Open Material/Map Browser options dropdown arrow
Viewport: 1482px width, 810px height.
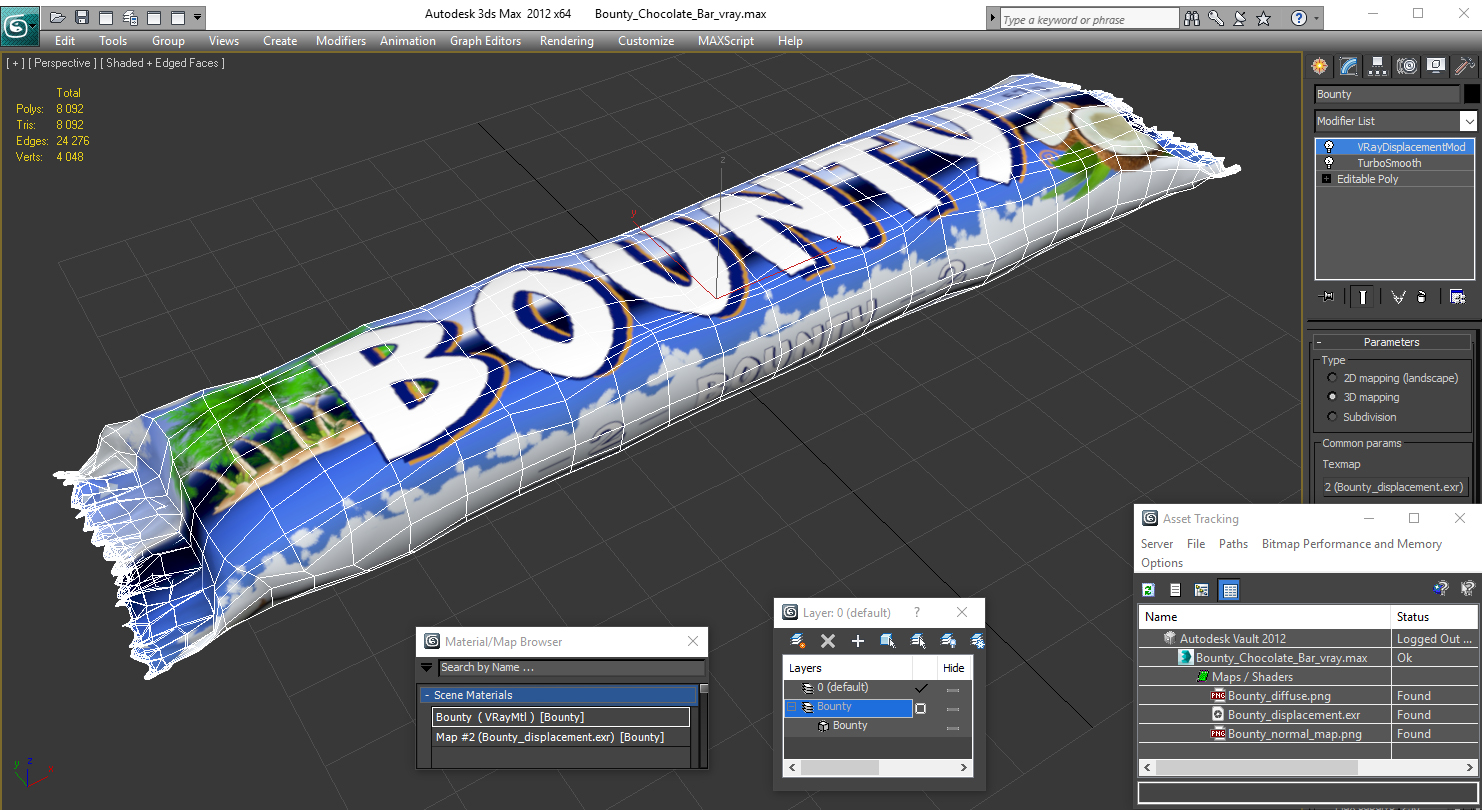(427, 667)
